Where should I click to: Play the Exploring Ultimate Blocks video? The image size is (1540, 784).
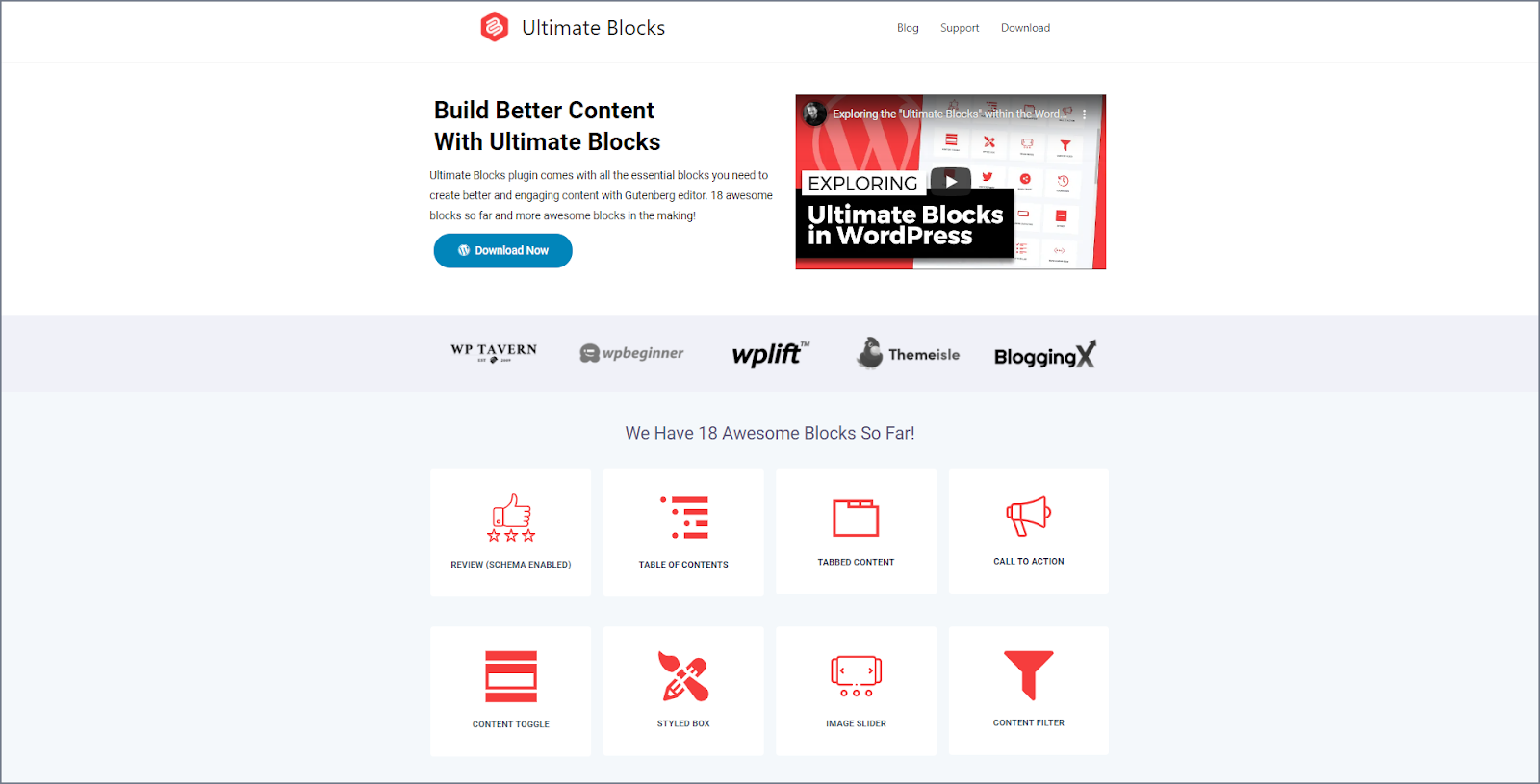point(951,181)
